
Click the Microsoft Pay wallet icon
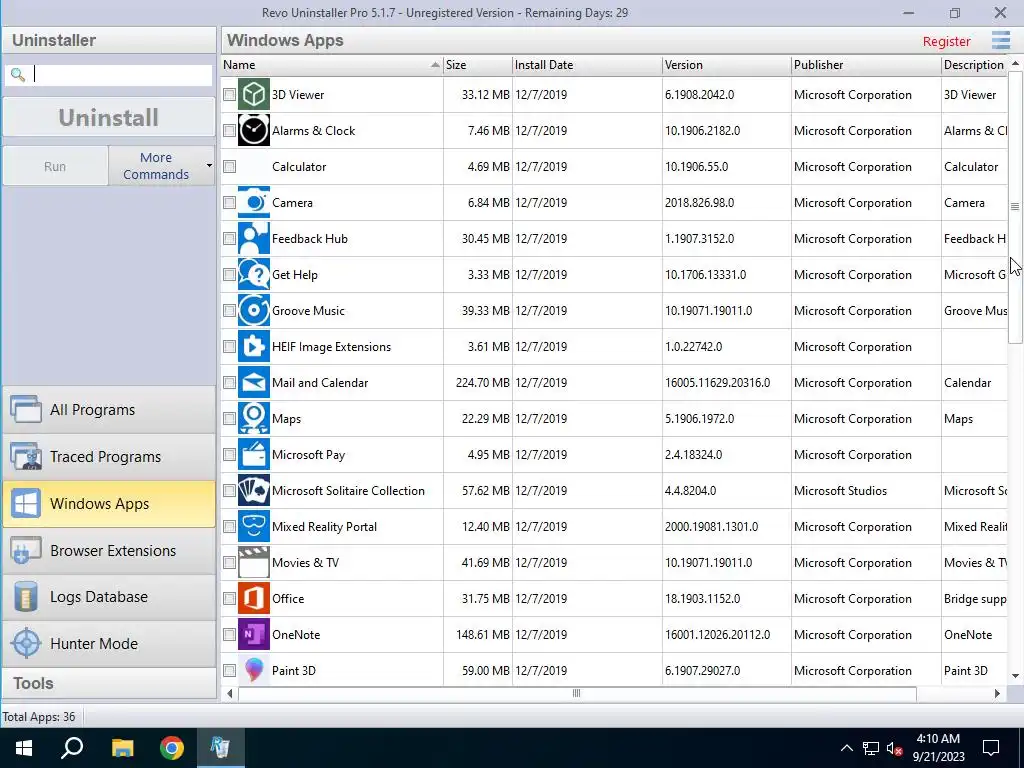click(x=253, y=455)
